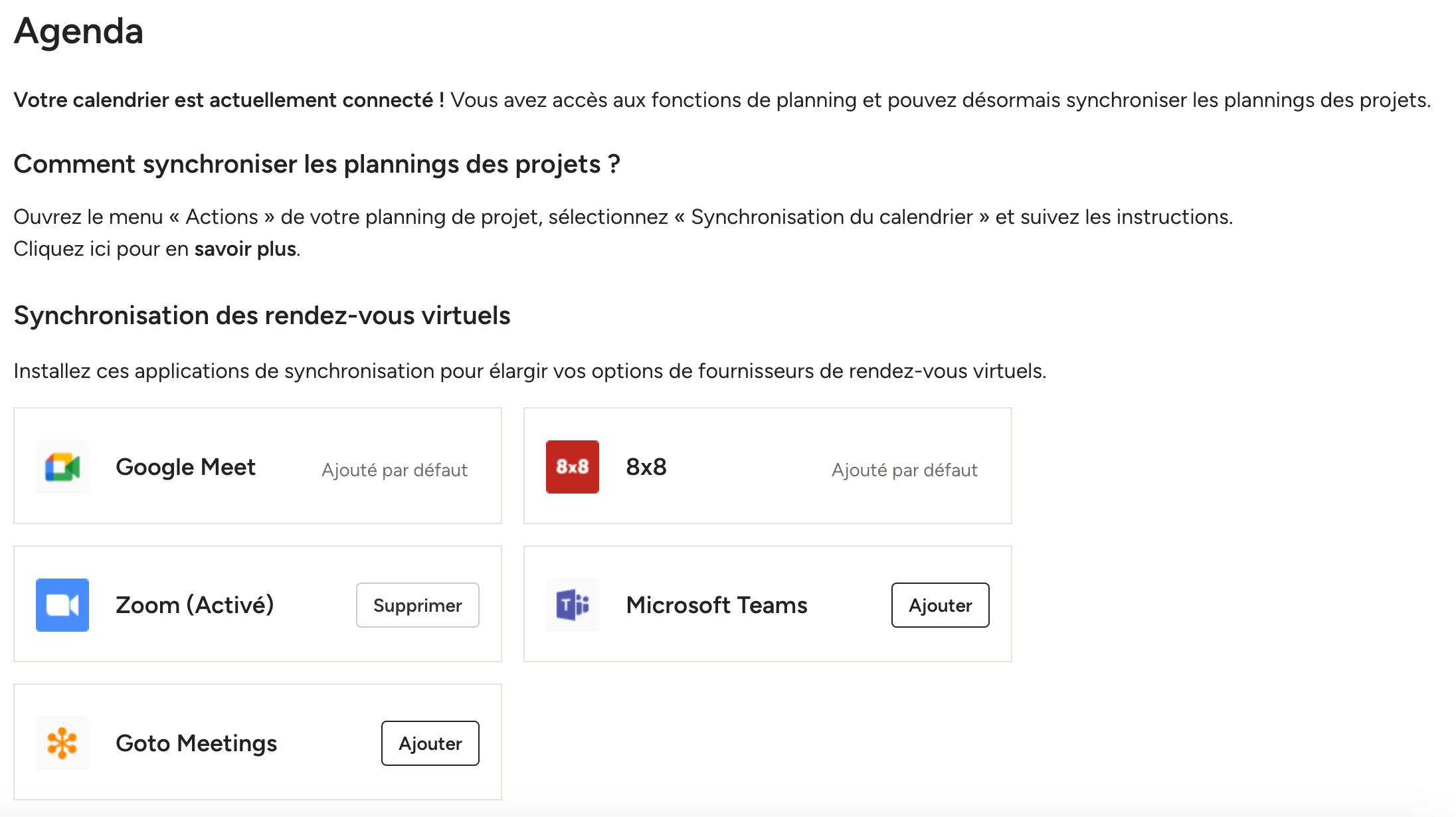Click the Goto Meetings label

pyautogui.click(x=197, y=743)
